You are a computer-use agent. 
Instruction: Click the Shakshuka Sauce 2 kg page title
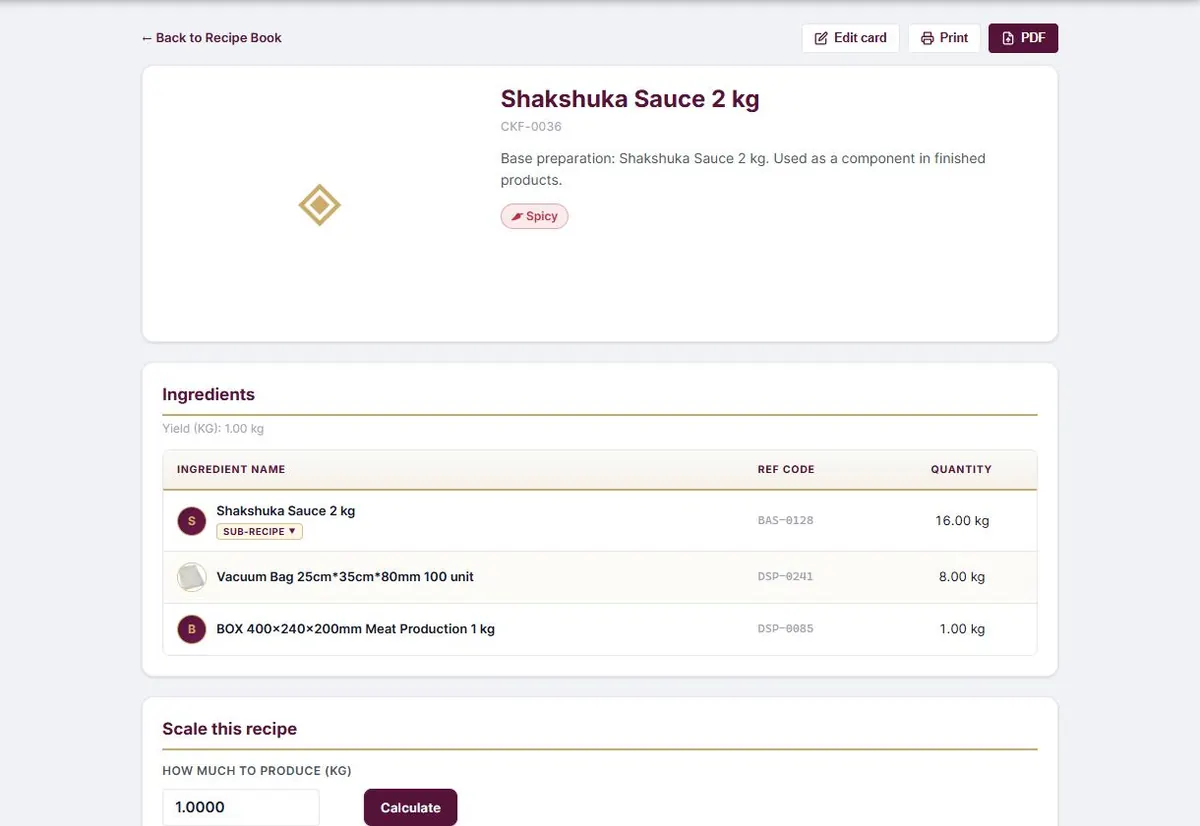630,99
